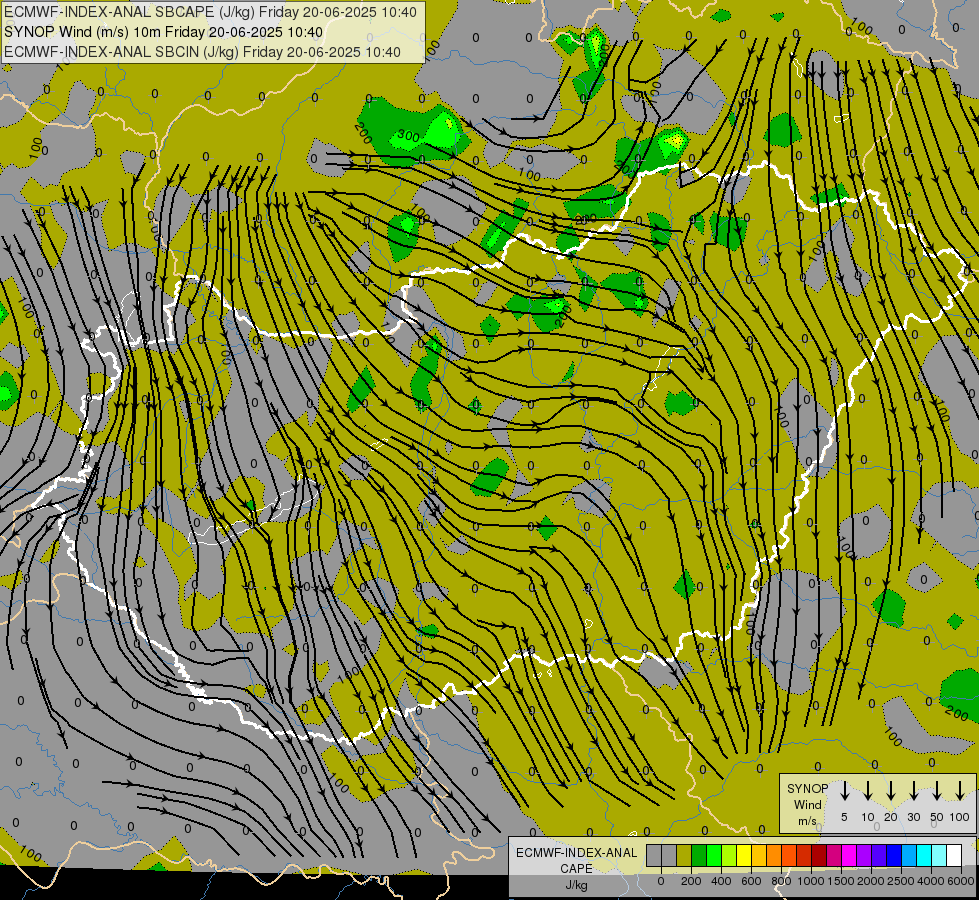This screenshot has width=979, height=900.
Task: Click the 100 m/s wind arrow in legend
Action: tap(960, 790)
